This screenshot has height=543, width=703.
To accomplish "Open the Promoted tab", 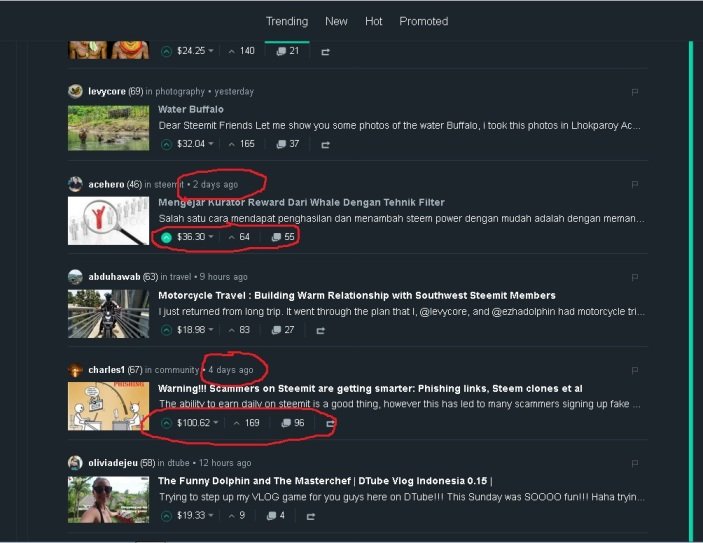I will tap(424, 22).
